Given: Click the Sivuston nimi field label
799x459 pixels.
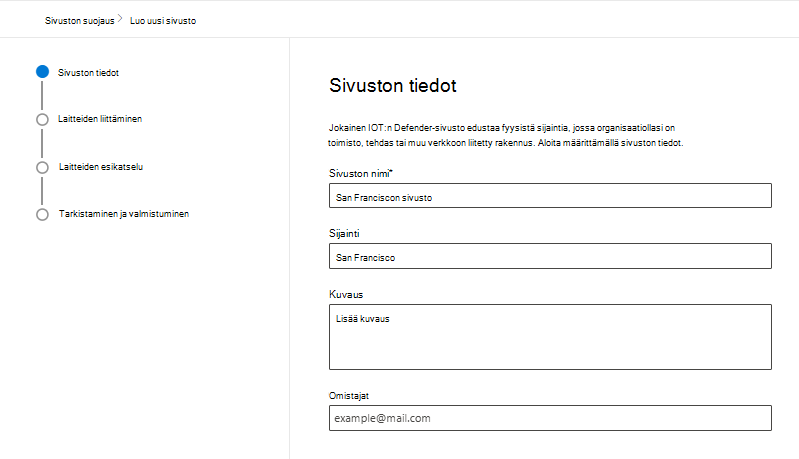Looking at the screenshot, I should pos(361,173).
